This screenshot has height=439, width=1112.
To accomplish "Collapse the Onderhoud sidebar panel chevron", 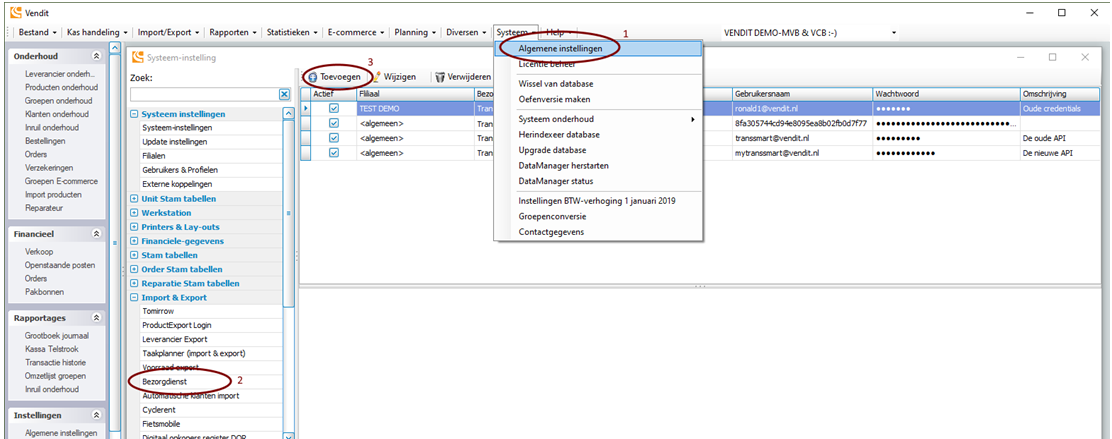I will point(97,57).
